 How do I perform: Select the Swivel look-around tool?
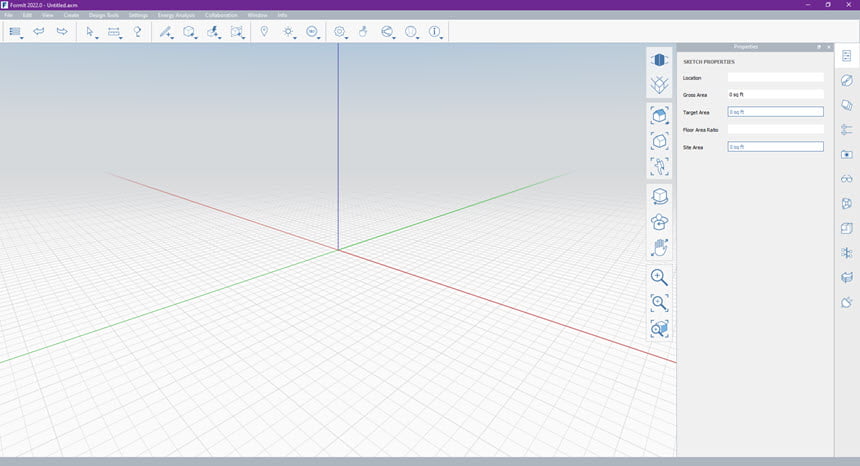(x=659, y=222)
